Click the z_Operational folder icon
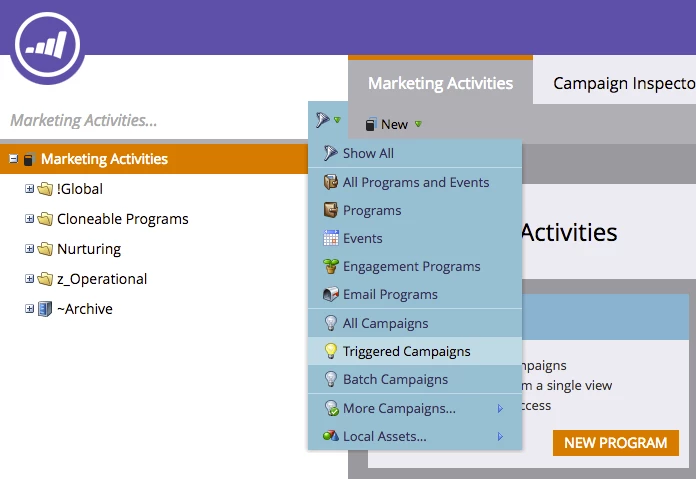Screen dimensions: 696x479 point(45,278)
